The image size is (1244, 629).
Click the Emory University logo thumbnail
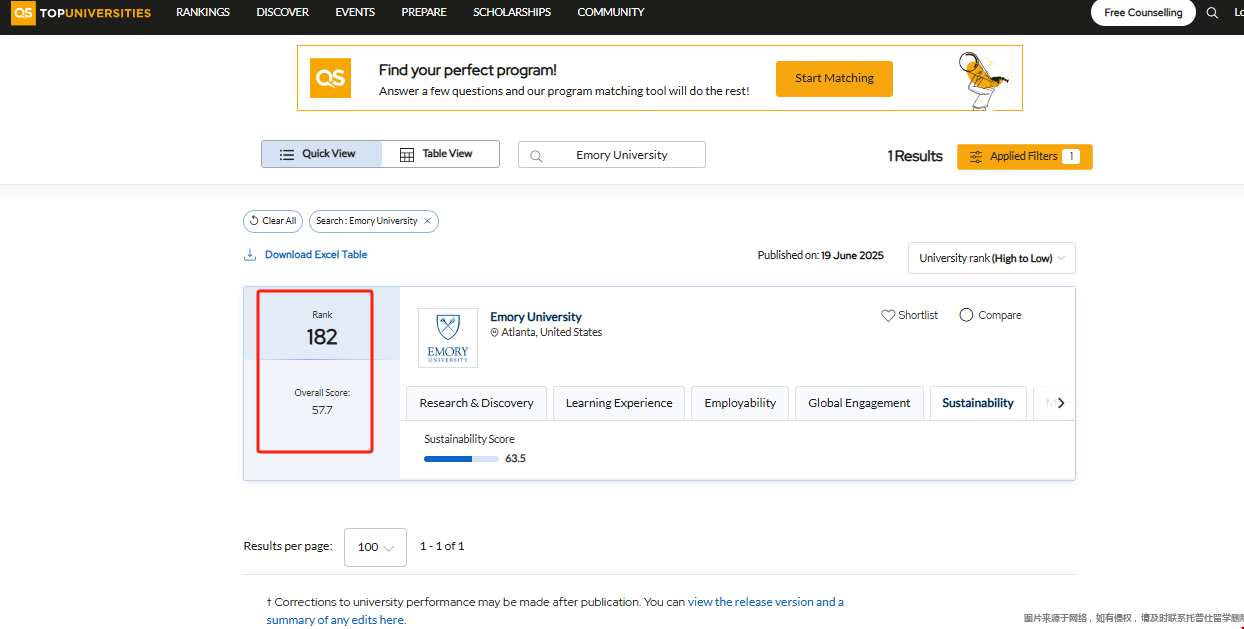pyautogui.click(x=447, y=338)
